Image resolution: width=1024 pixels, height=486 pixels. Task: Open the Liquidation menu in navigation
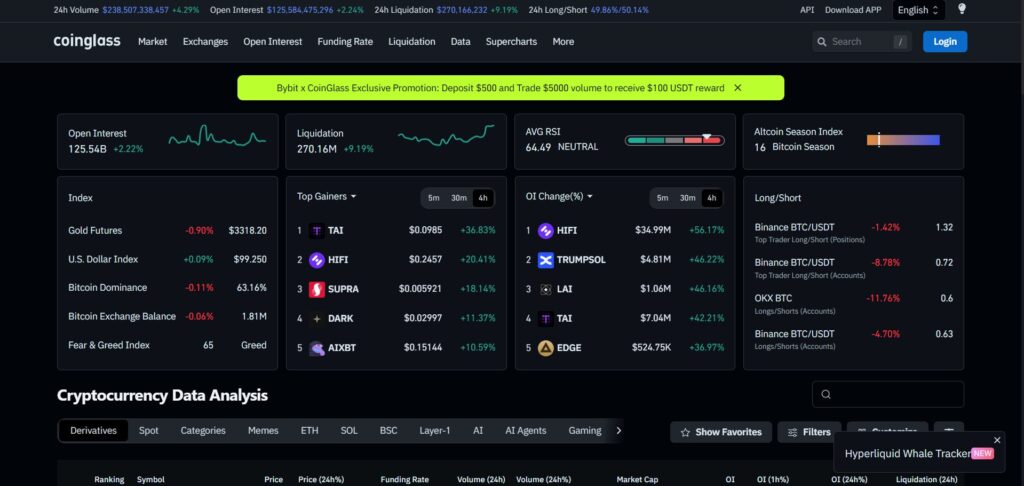click(411, 41)
